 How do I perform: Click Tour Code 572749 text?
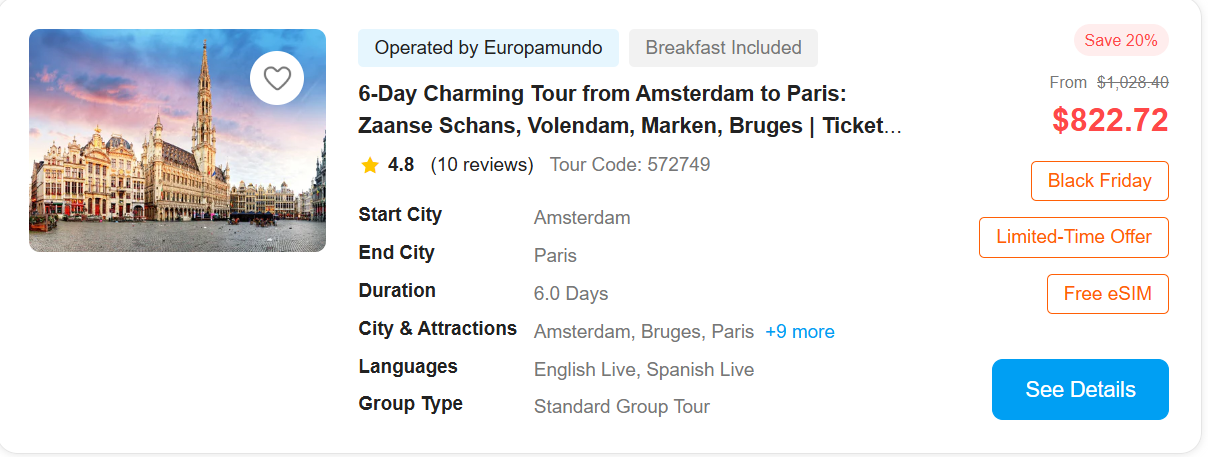click(630, 165)
